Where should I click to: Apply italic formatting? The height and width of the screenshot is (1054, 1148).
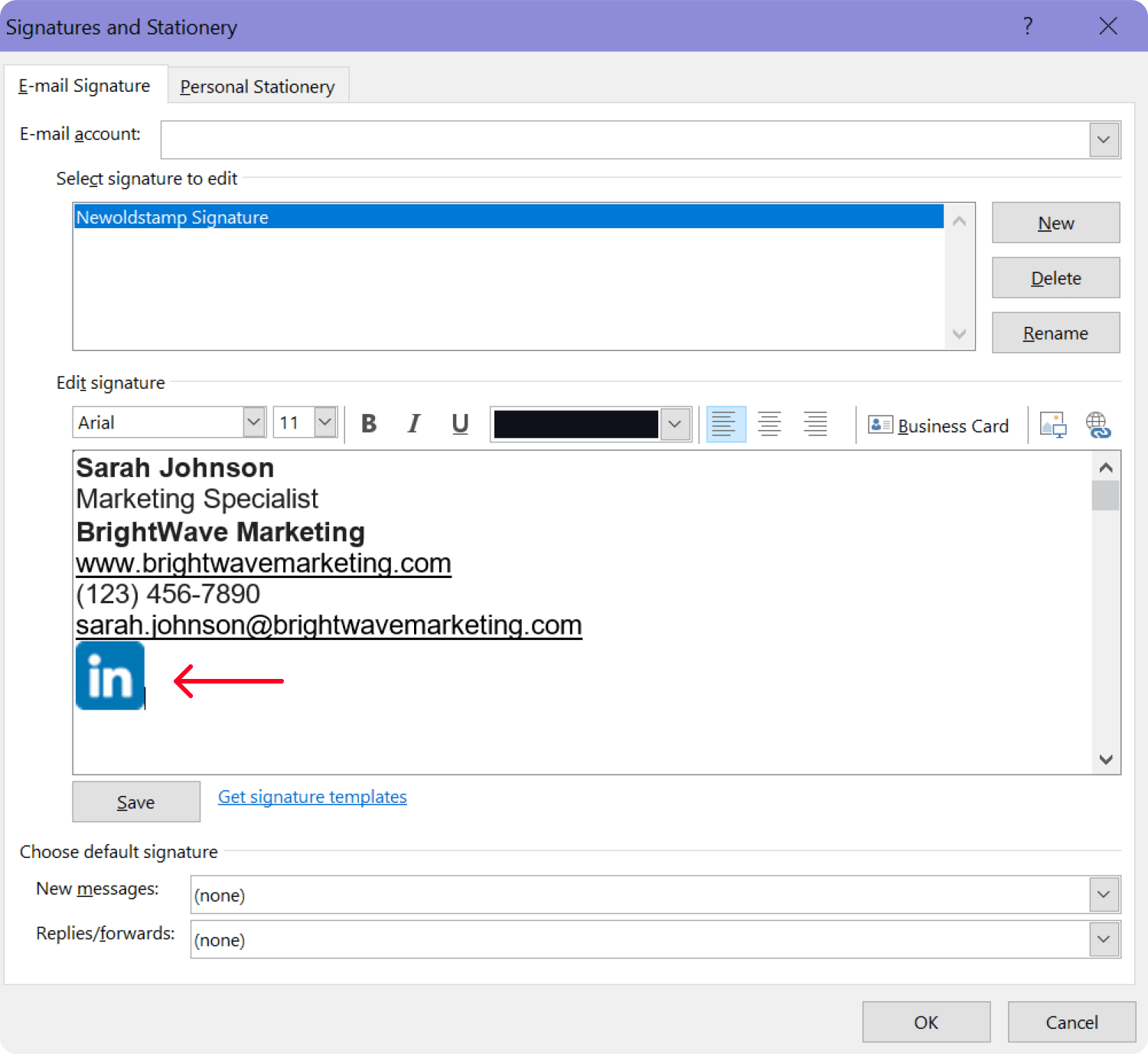coord(414,423)
